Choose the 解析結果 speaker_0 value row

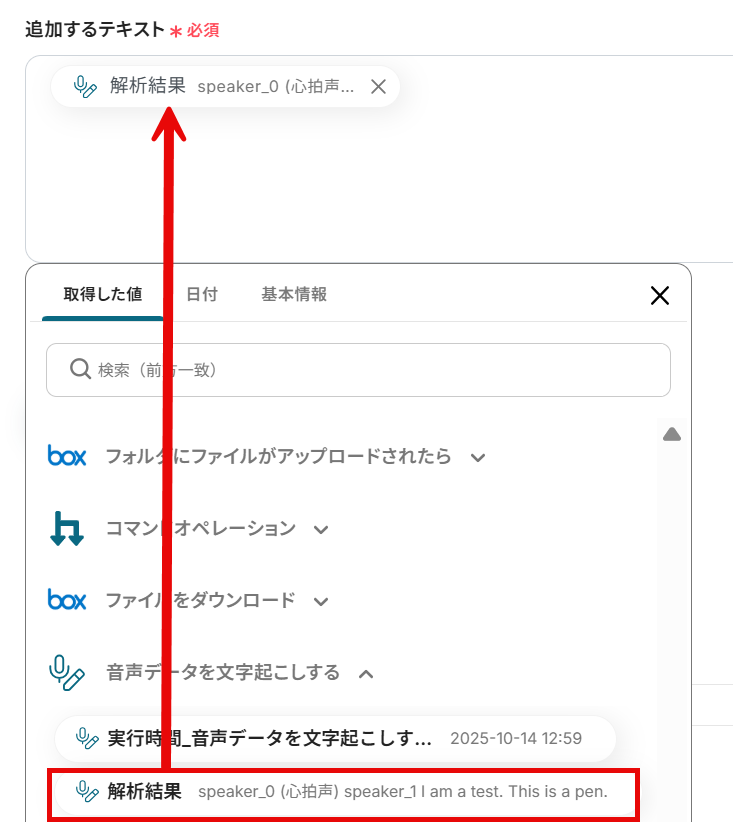click(343, 792)
